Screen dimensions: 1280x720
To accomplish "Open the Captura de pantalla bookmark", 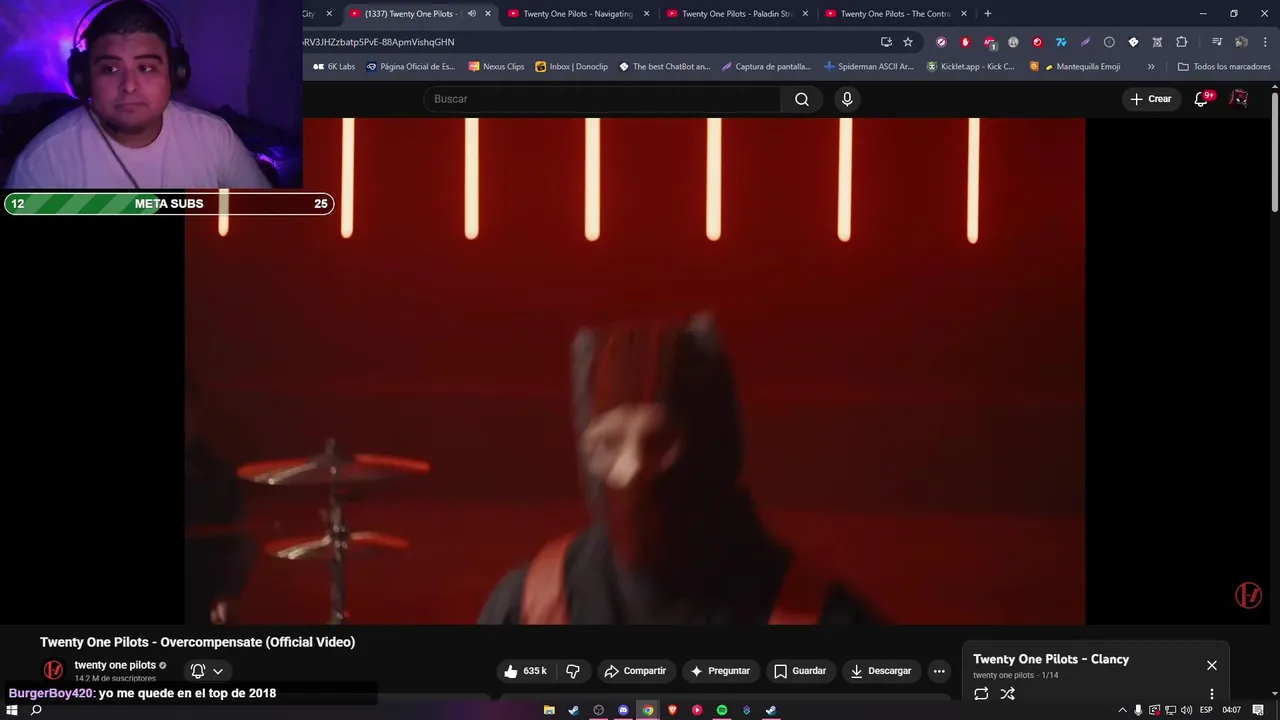I will tap(766, 67).
